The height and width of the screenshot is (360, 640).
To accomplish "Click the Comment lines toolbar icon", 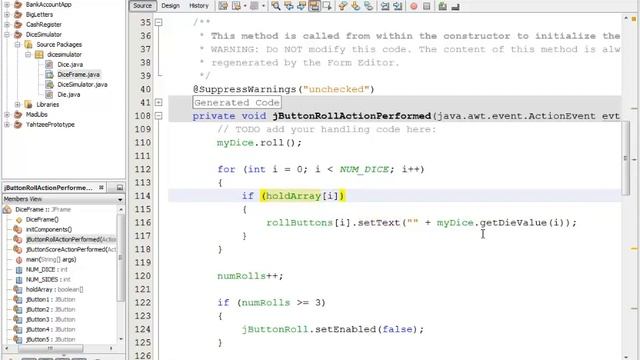I will point(442,6).
